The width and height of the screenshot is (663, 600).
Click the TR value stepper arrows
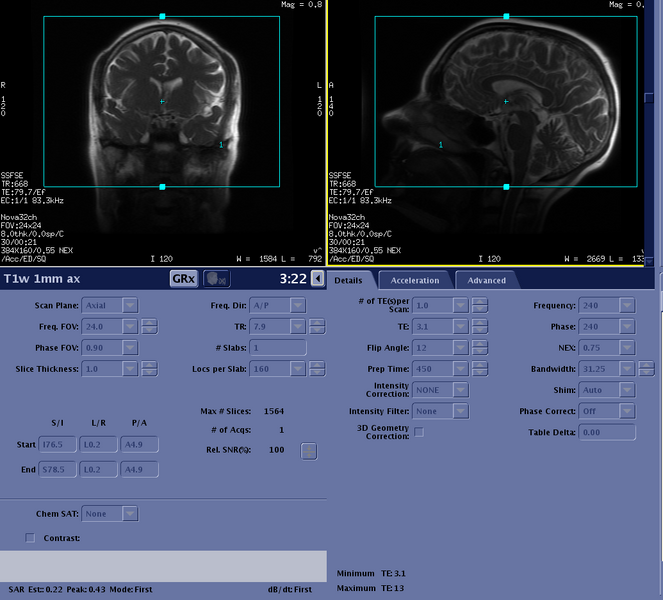317,326
